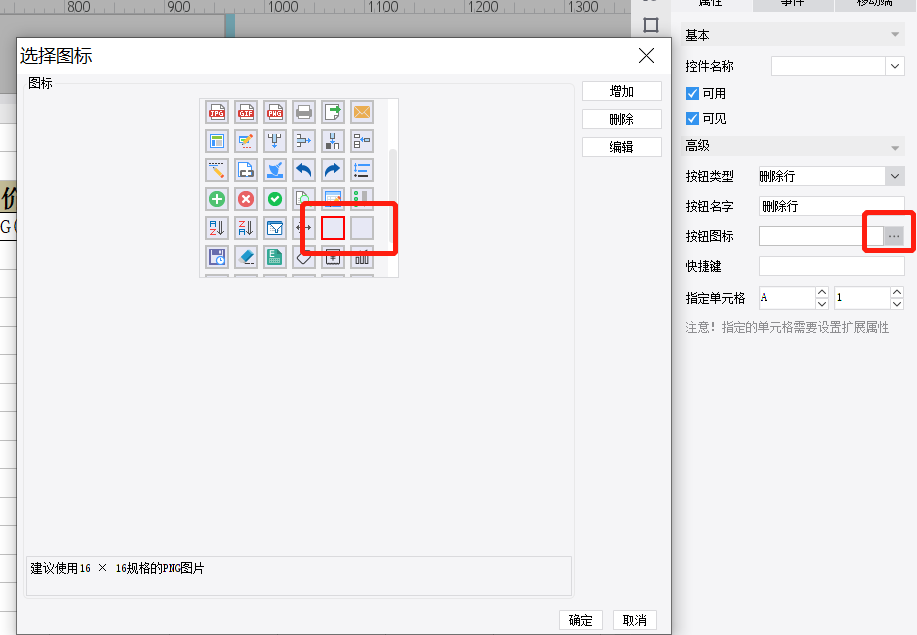917x635 pixels.
Task: Click the 增加 button
Action: 622,91
